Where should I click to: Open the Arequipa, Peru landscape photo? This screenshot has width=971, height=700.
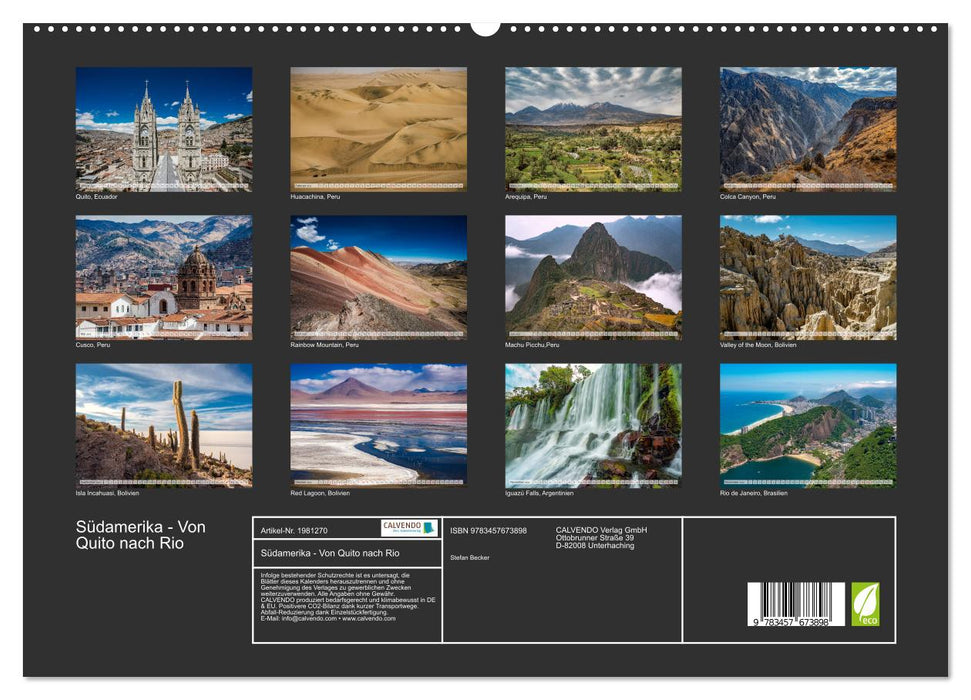point(593,129)
